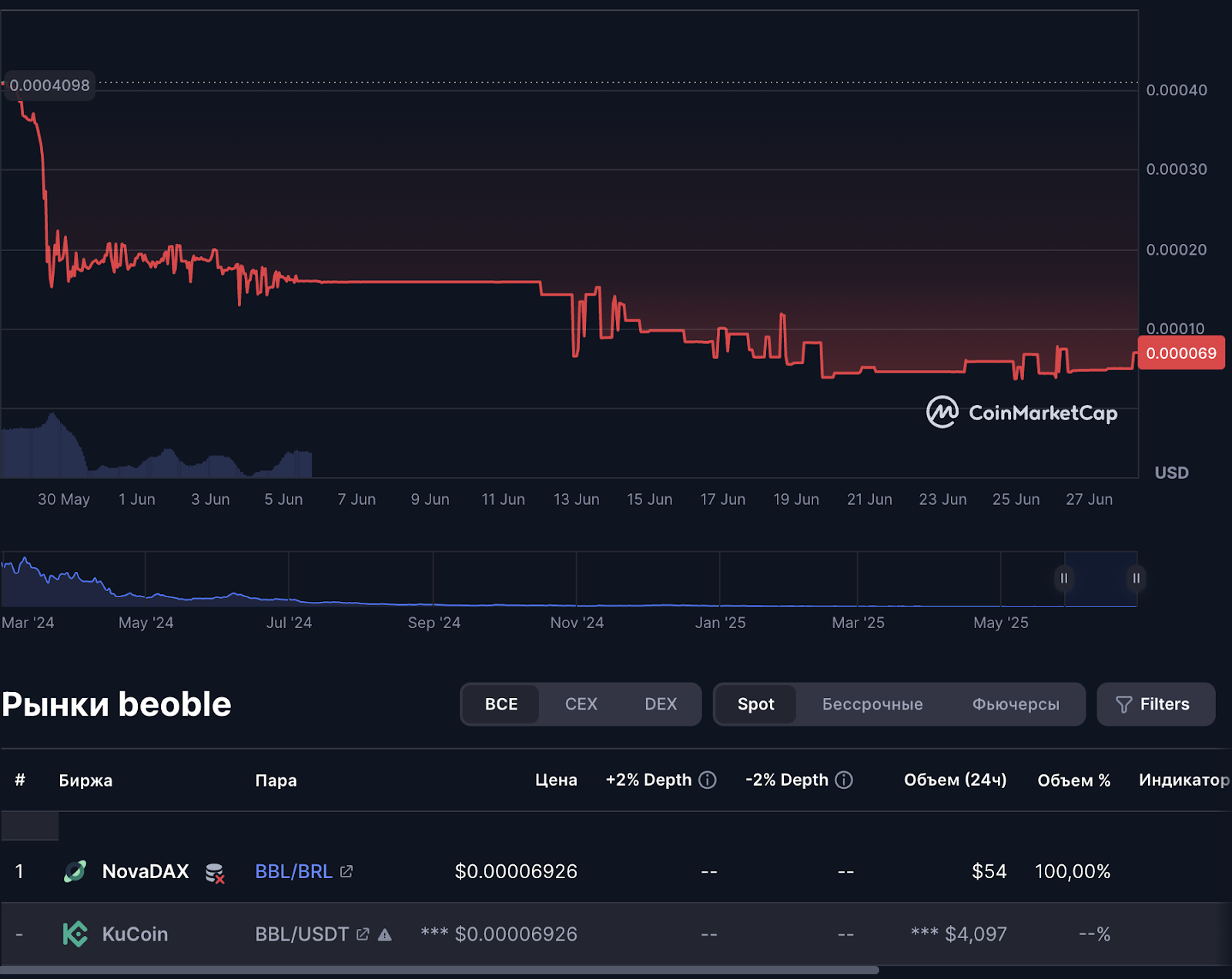Click the Mar '25 overview axis label
1232x979 pixels.
[x=858, y=623]
